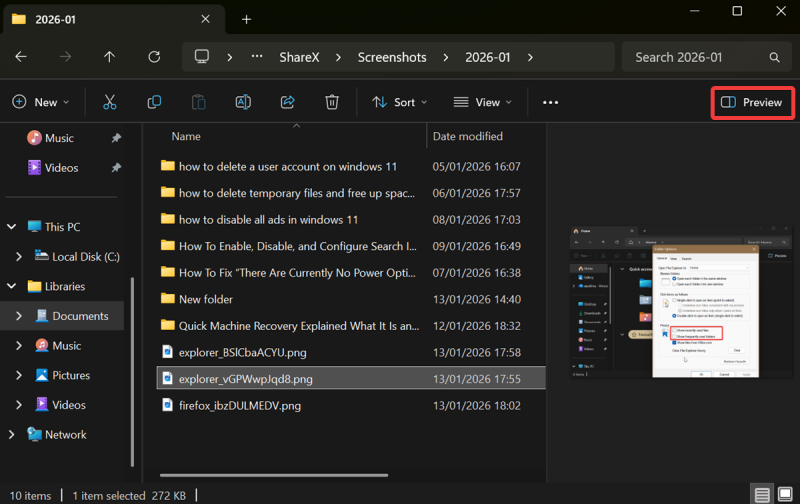Open the Sort dropdown menu
800x504 pixels.
(x=399, y=102)
